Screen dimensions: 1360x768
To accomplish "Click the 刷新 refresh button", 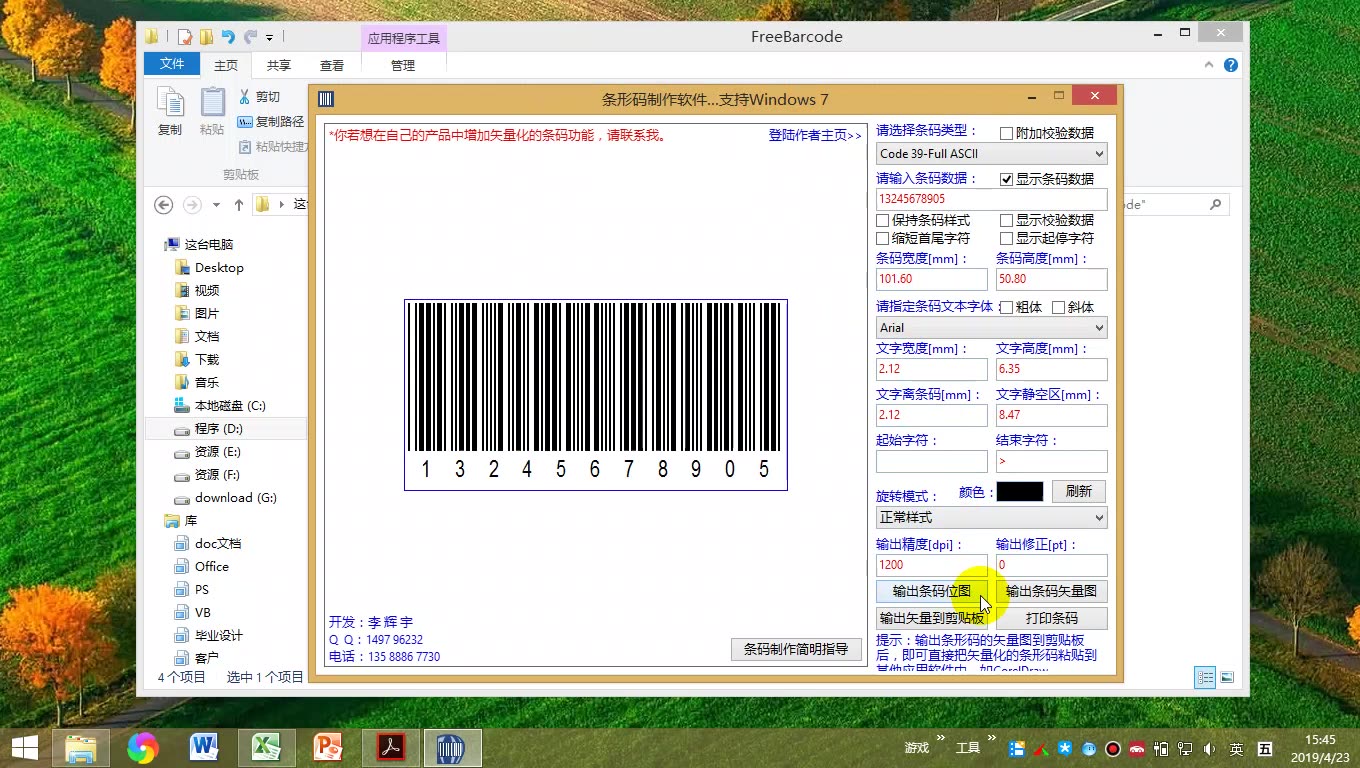I will [1078, 491].
